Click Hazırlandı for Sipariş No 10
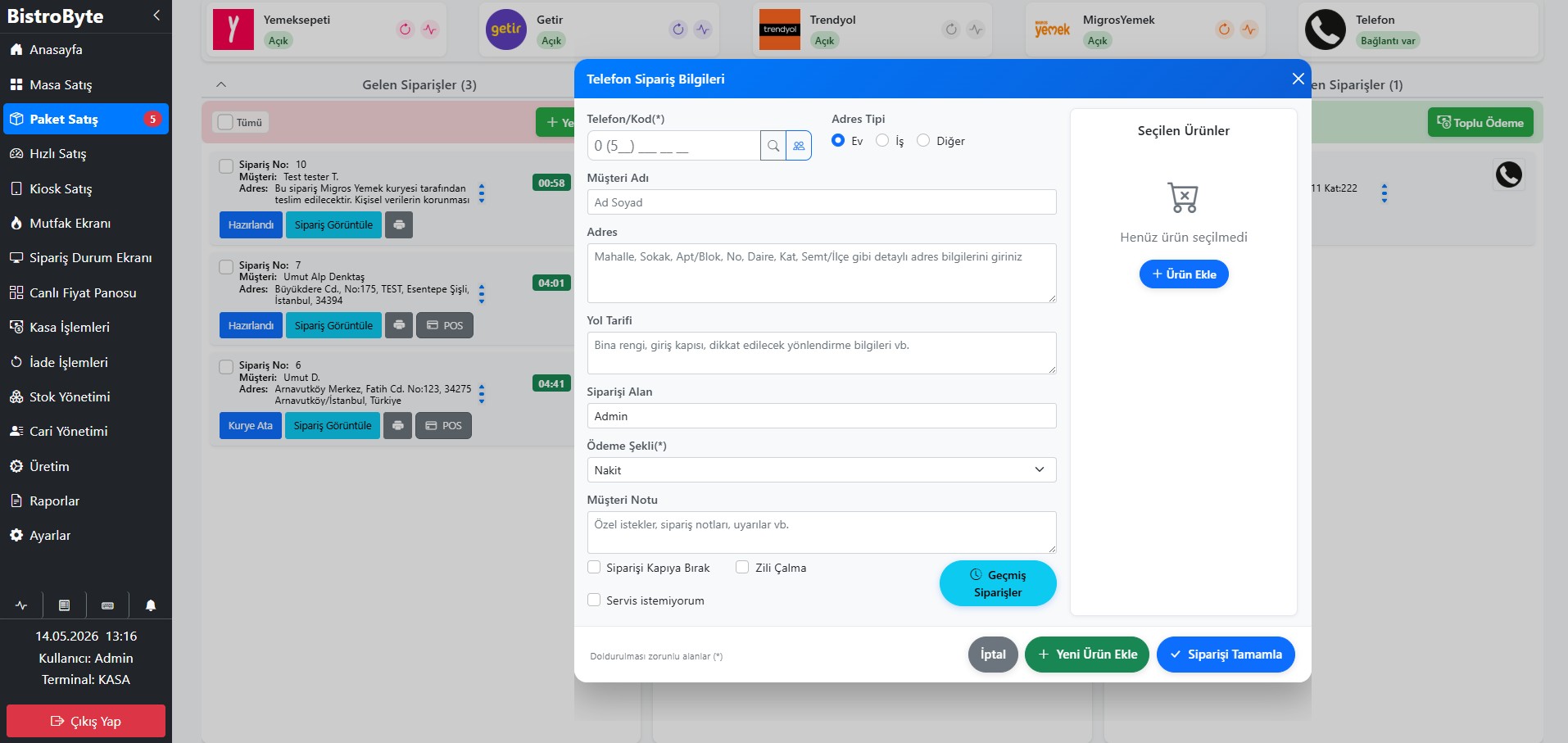 [x=251, y=224]
